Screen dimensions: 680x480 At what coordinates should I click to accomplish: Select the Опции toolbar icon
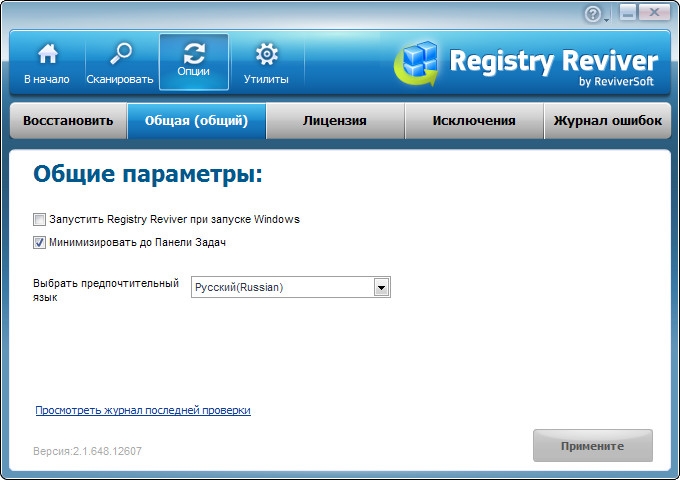(193, 62)
